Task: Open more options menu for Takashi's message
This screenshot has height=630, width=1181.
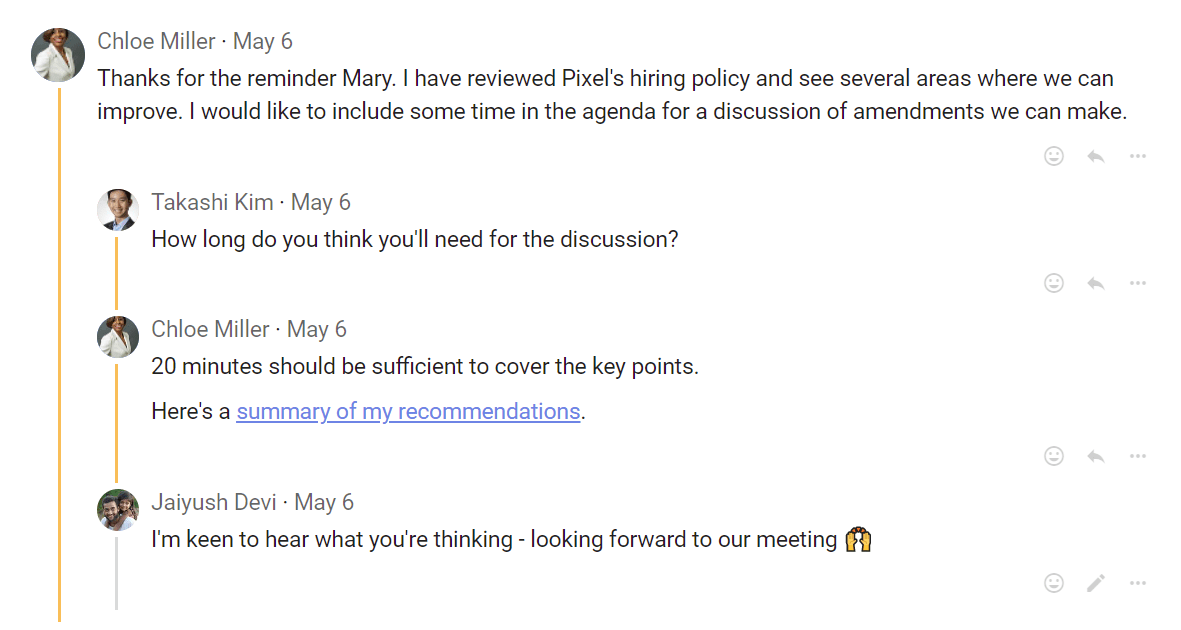Action: pos(1138,283)
